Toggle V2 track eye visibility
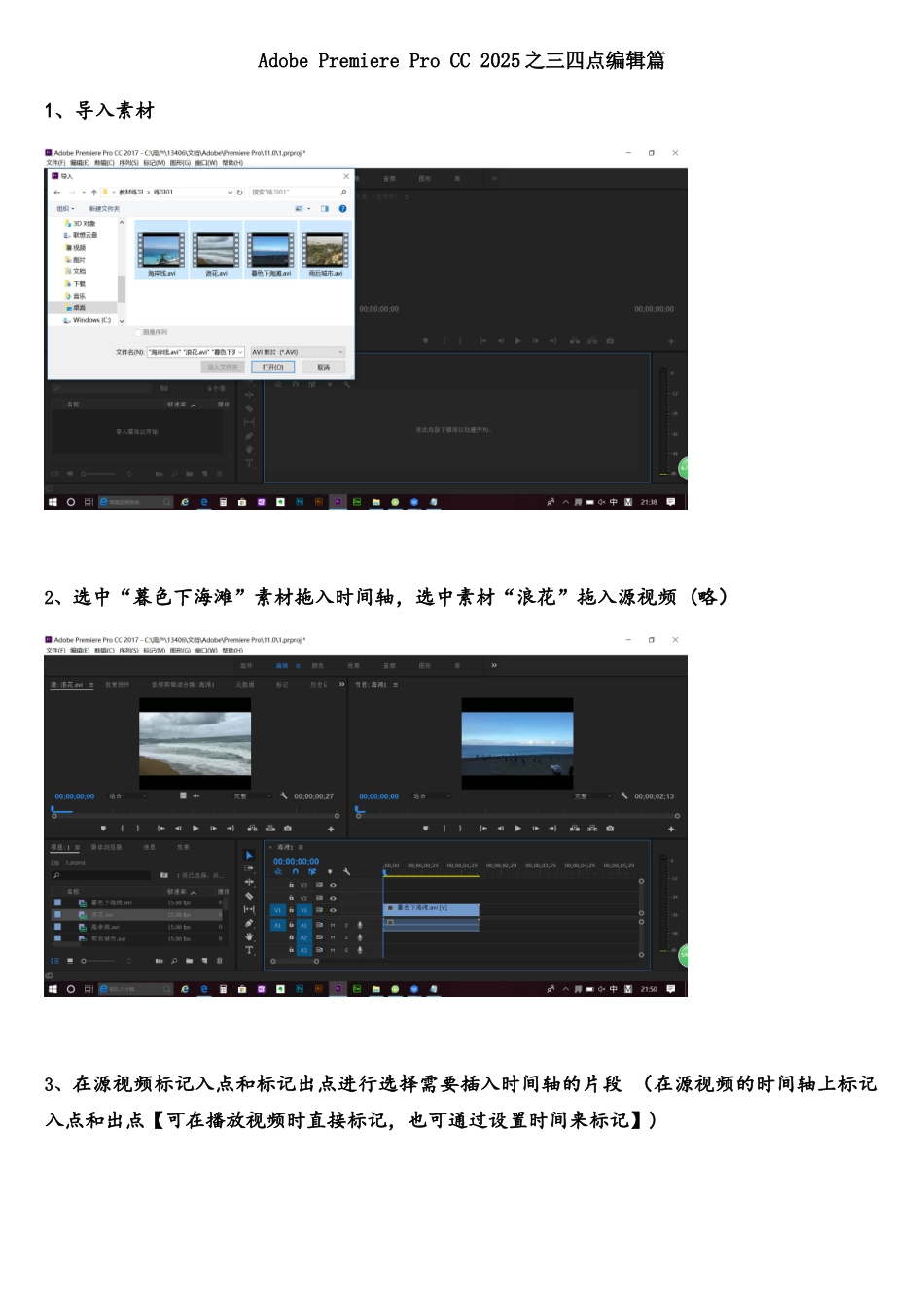This screenshot has height=1307, width=924. 333,898
